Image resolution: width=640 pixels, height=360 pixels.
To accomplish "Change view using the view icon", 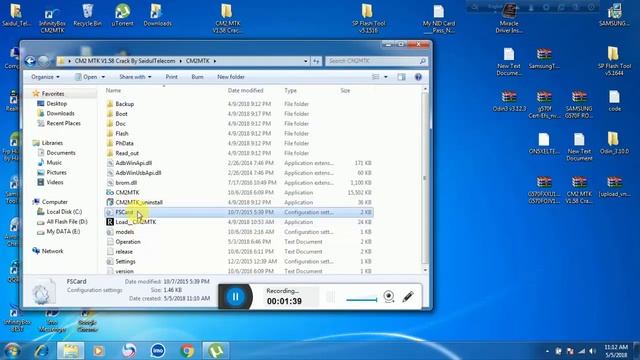I will [376, 77].
